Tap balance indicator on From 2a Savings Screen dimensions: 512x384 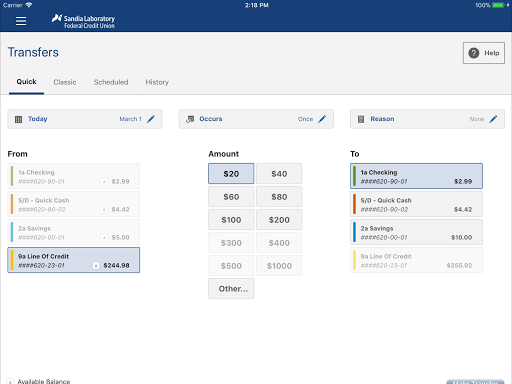pyautogui.click(x=104, y=238)
